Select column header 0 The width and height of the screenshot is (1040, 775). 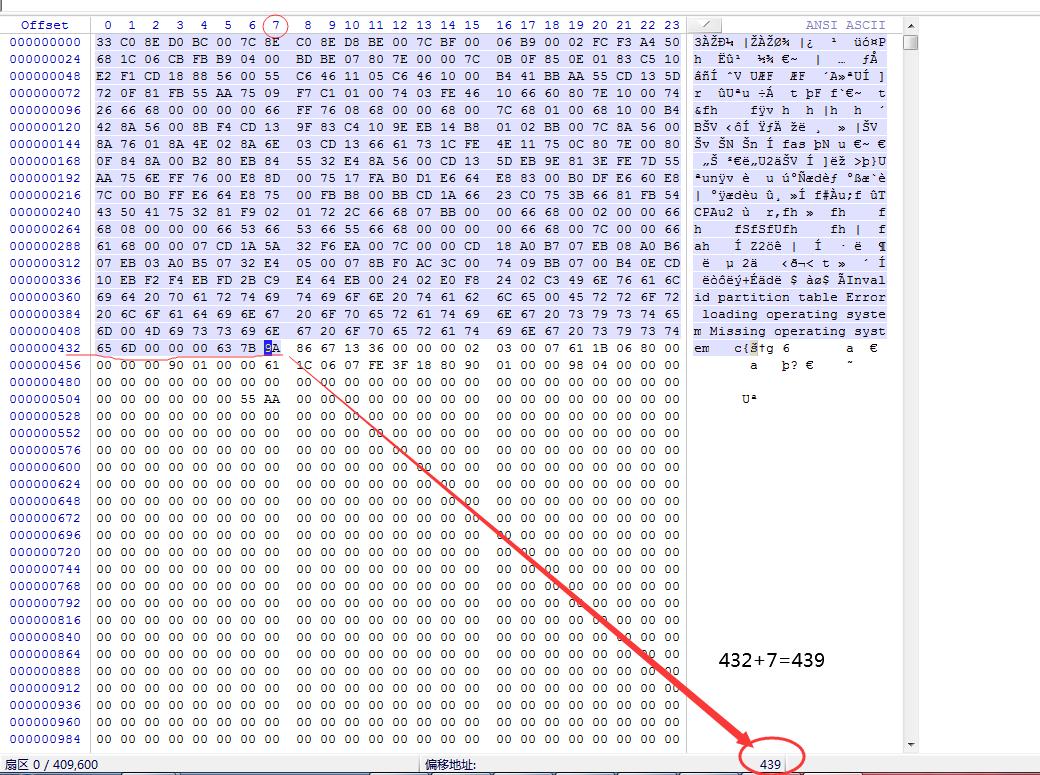click(107, 25)
